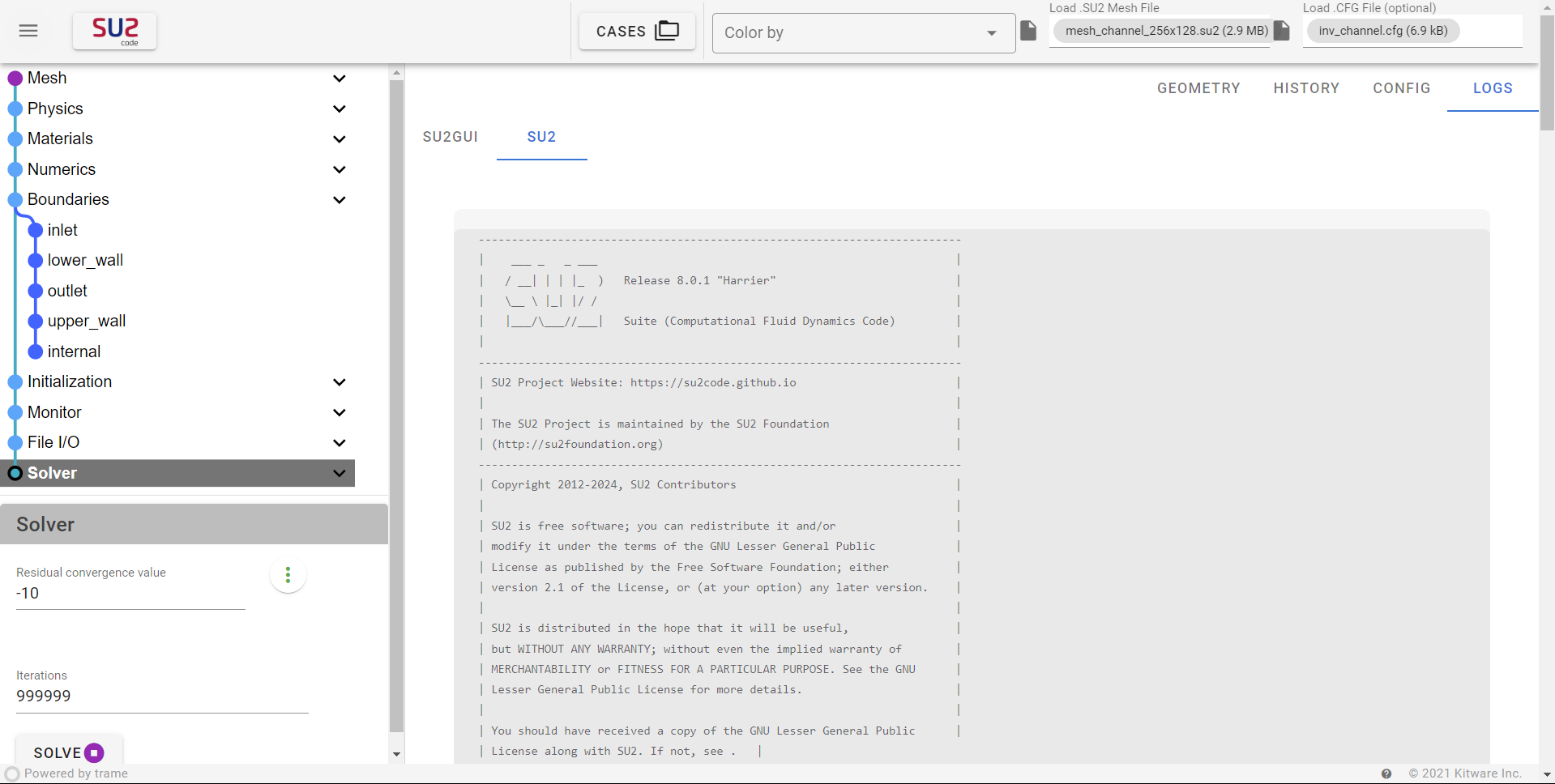
Task: Select the Initialization tree node
Action: point(70,381)
